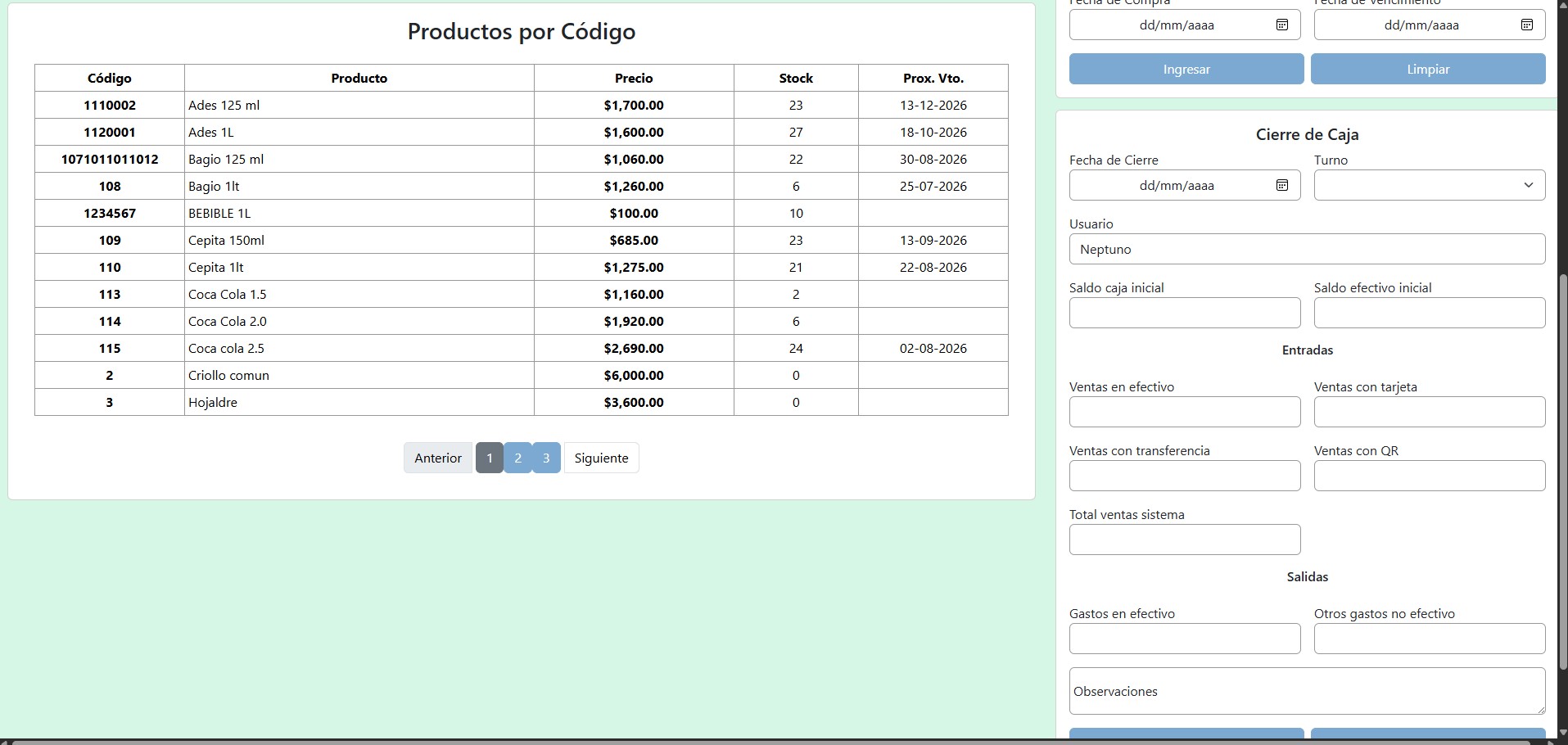
Task: Select page 2 in pagination
Action: [x=517, y=458]
